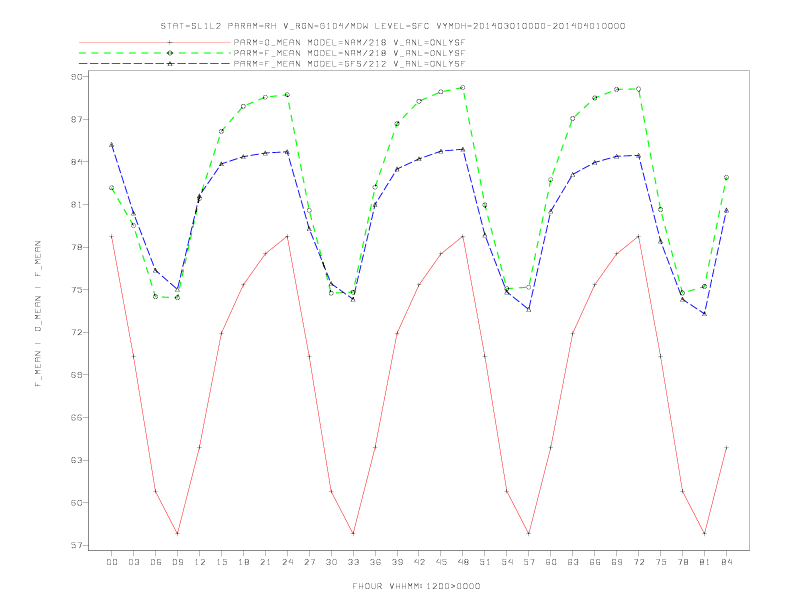Click y-axis tick label 72
792x612 pixels.
[77, 332]
